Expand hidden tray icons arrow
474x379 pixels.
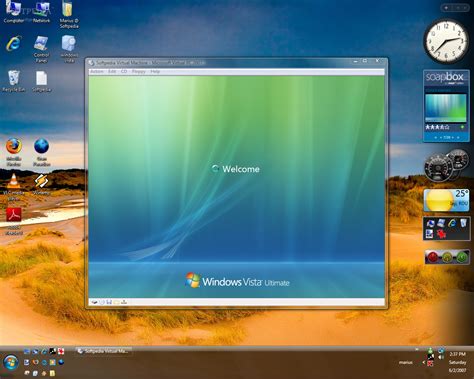tap(424, 362)
